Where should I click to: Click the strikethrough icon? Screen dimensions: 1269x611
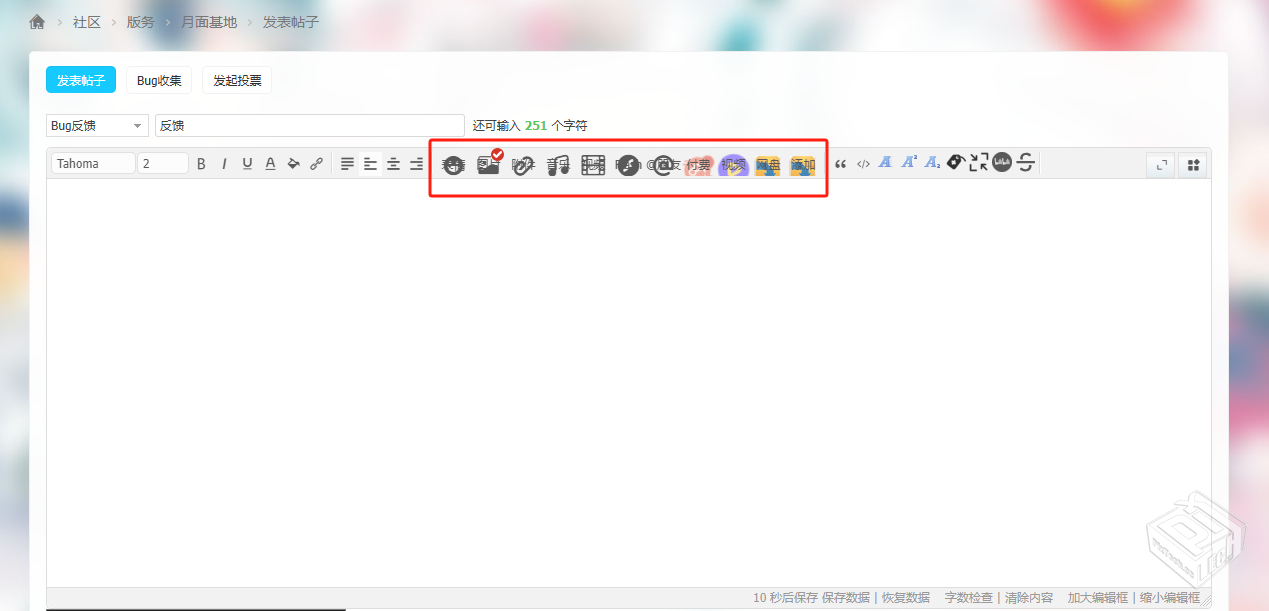pos(1025,163)
